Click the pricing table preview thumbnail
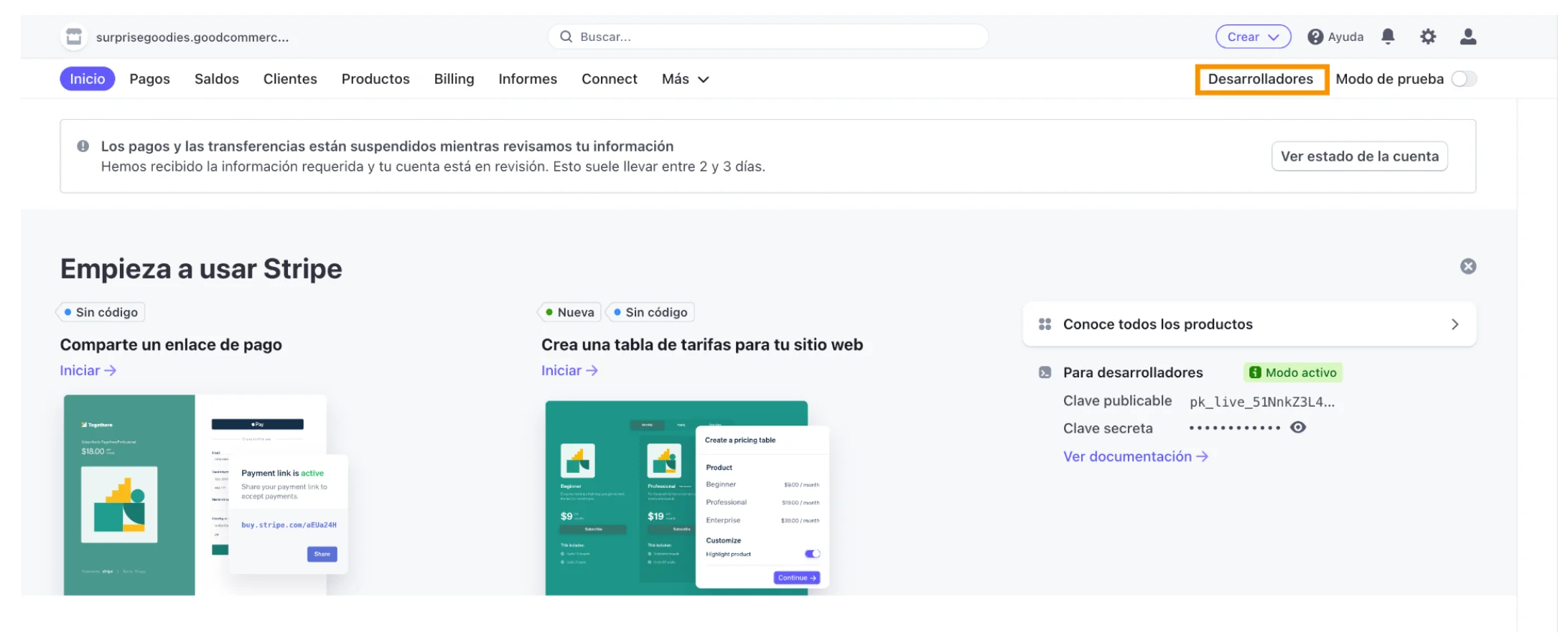 tap(686, 497)
